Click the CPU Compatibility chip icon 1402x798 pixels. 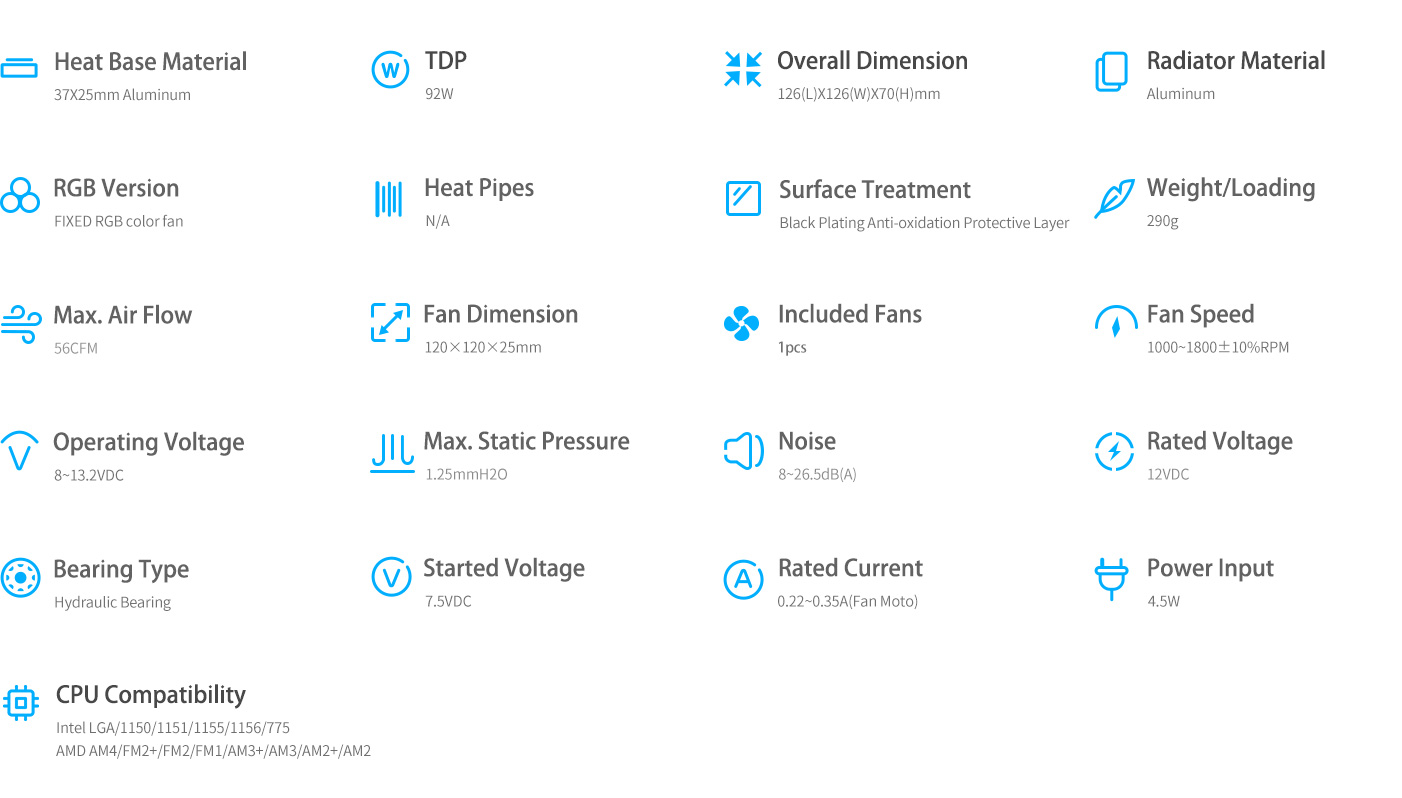click(x=21, y=702)
